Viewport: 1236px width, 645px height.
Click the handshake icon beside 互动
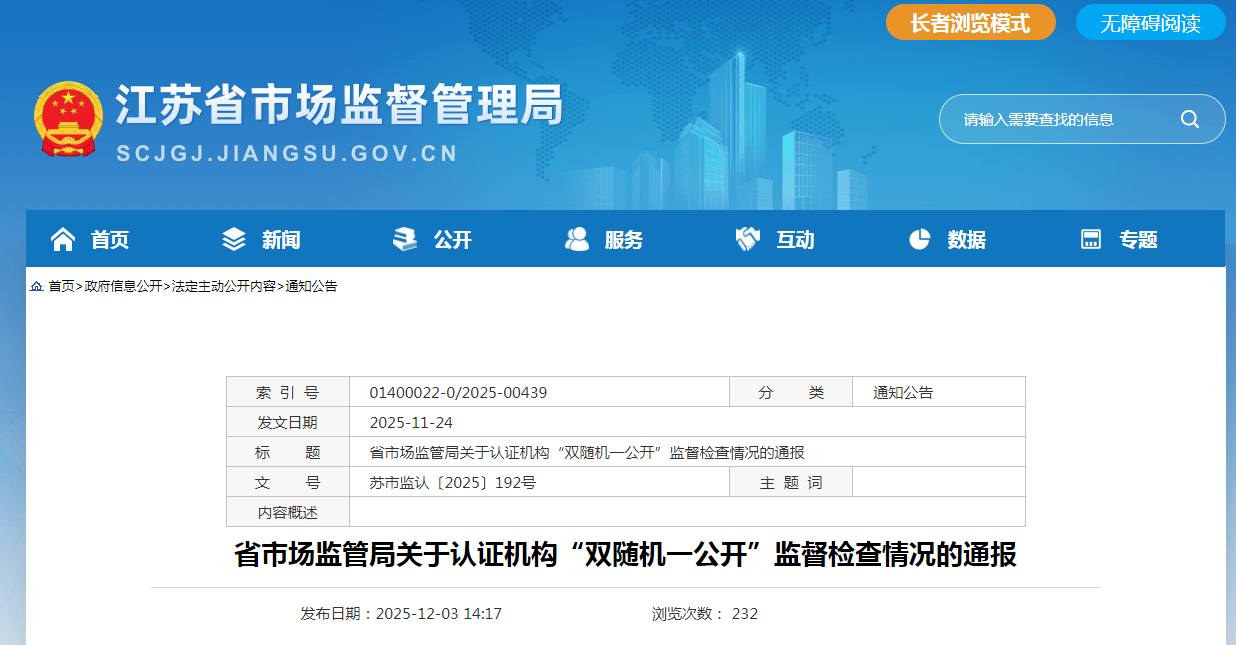pos(748,239)
